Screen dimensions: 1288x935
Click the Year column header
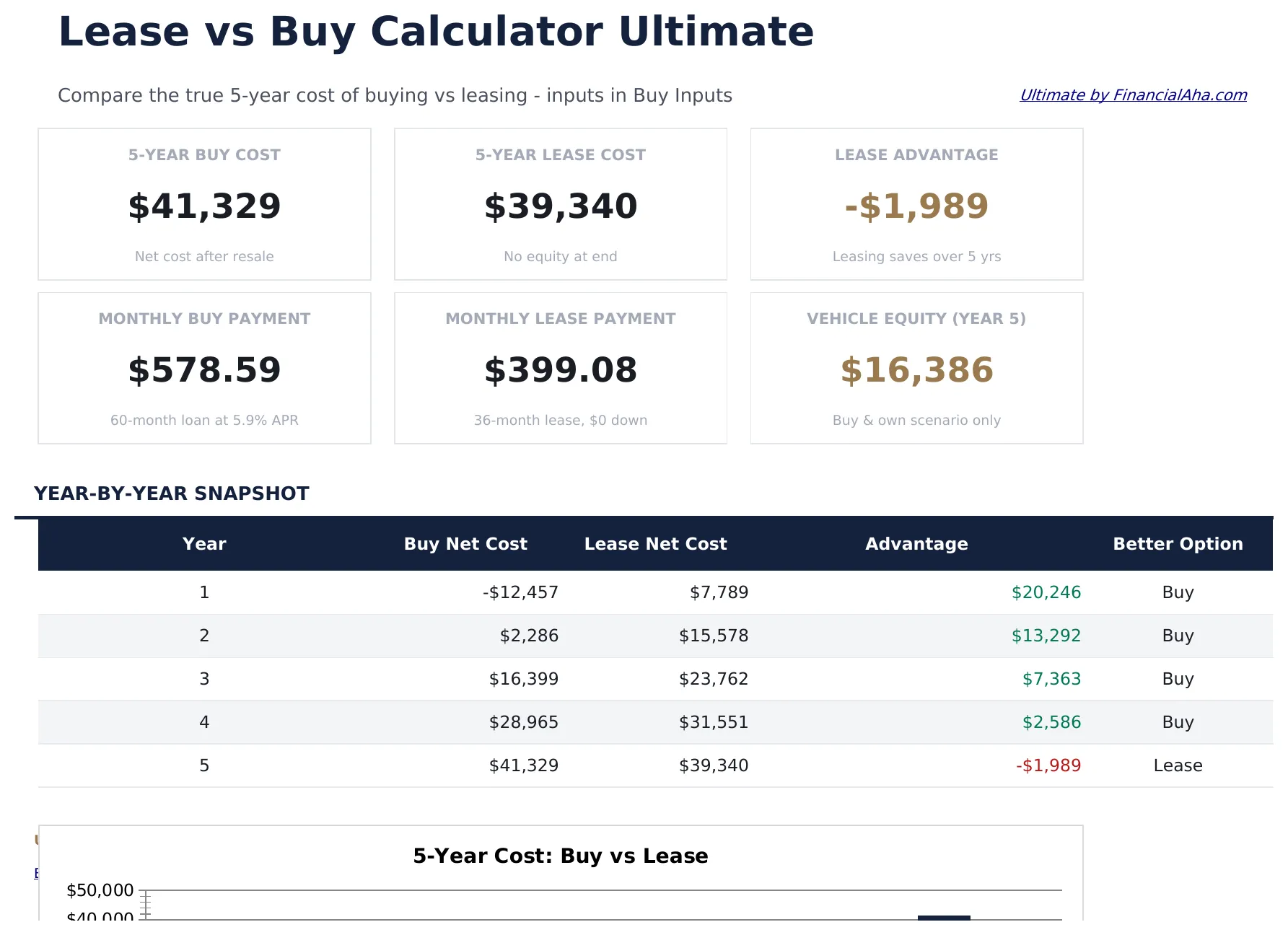coord(204,544)
